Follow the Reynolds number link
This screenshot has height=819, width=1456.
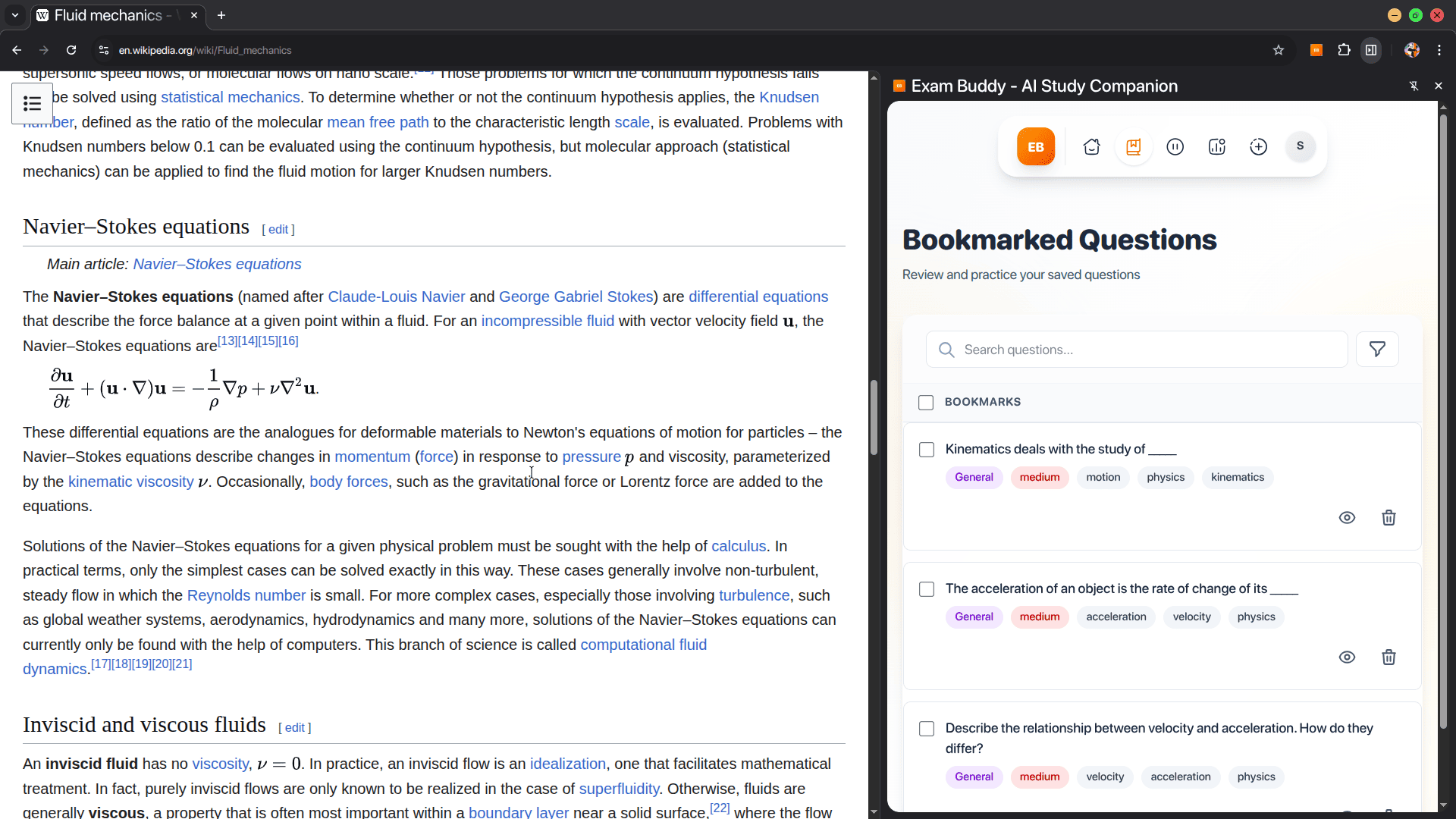[x=246, y=596]
